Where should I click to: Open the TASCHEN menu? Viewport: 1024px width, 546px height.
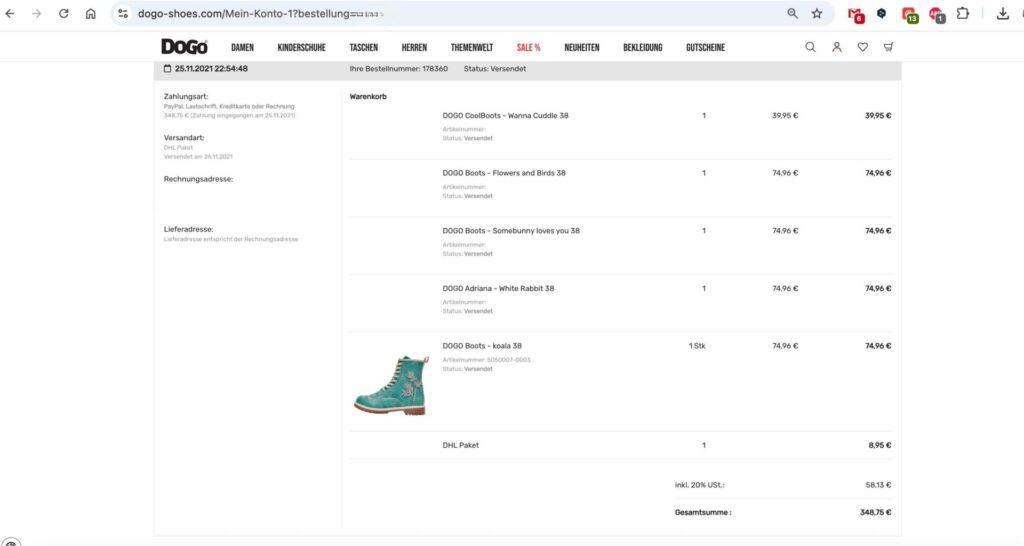[x=364, y=48]
